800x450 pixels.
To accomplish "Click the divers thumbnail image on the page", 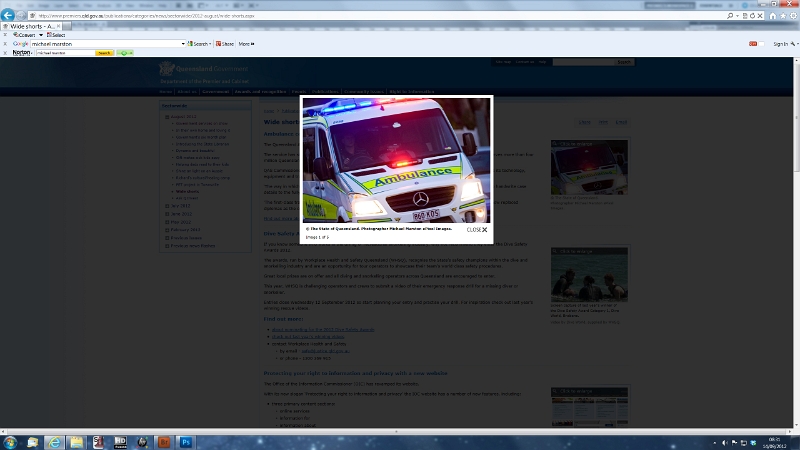I will [x=589, y=274].
